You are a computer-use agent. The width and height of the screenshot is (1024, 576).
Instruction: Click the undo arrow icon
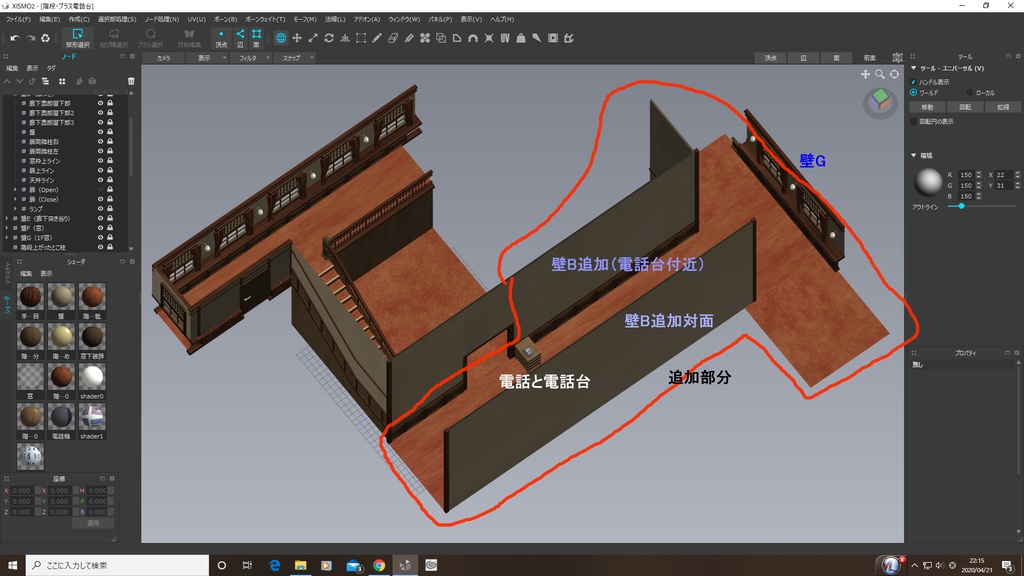coord(14,38)
